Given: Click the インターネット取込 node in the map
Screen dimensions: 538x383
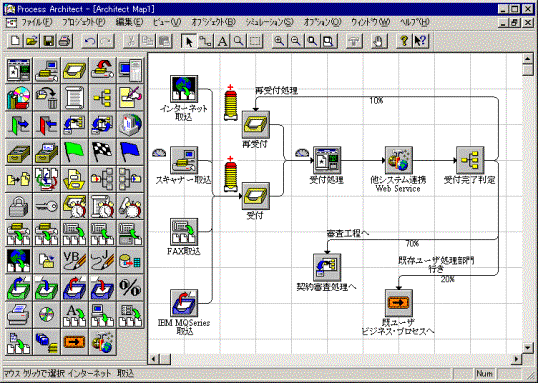Looking at the screenshot, I should [x=184, y=89].
